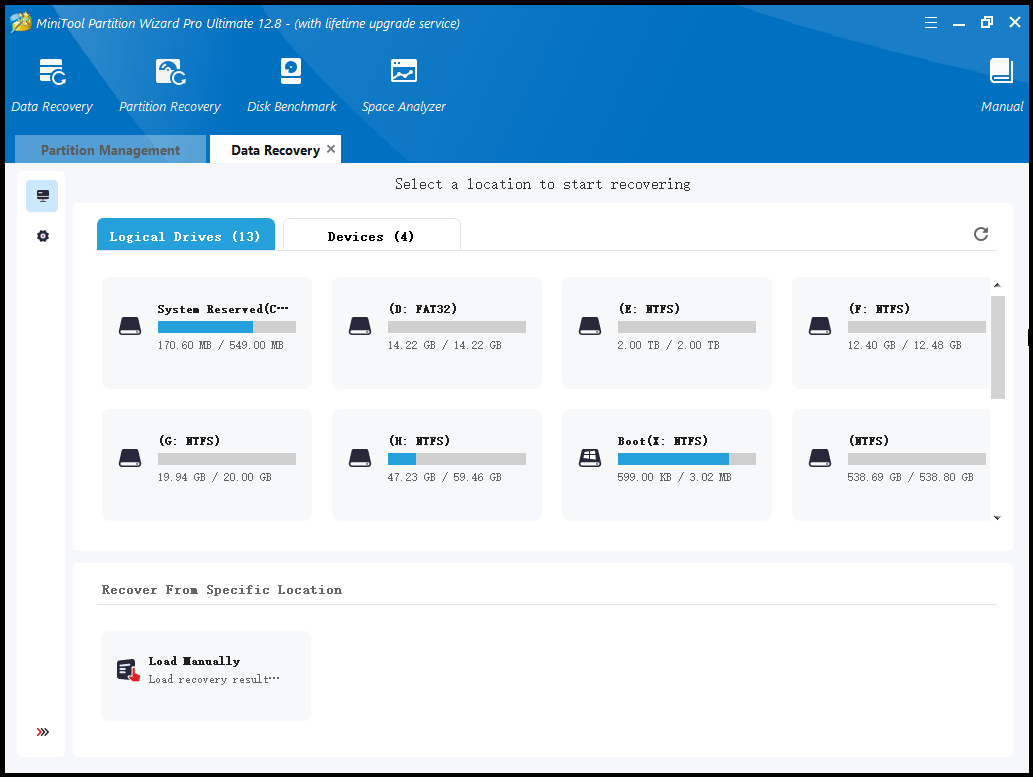Click the MiniTool app logo icon
Image resolution: width=1033 pixels, height=777 pixels.
click(x=21, y=22)
